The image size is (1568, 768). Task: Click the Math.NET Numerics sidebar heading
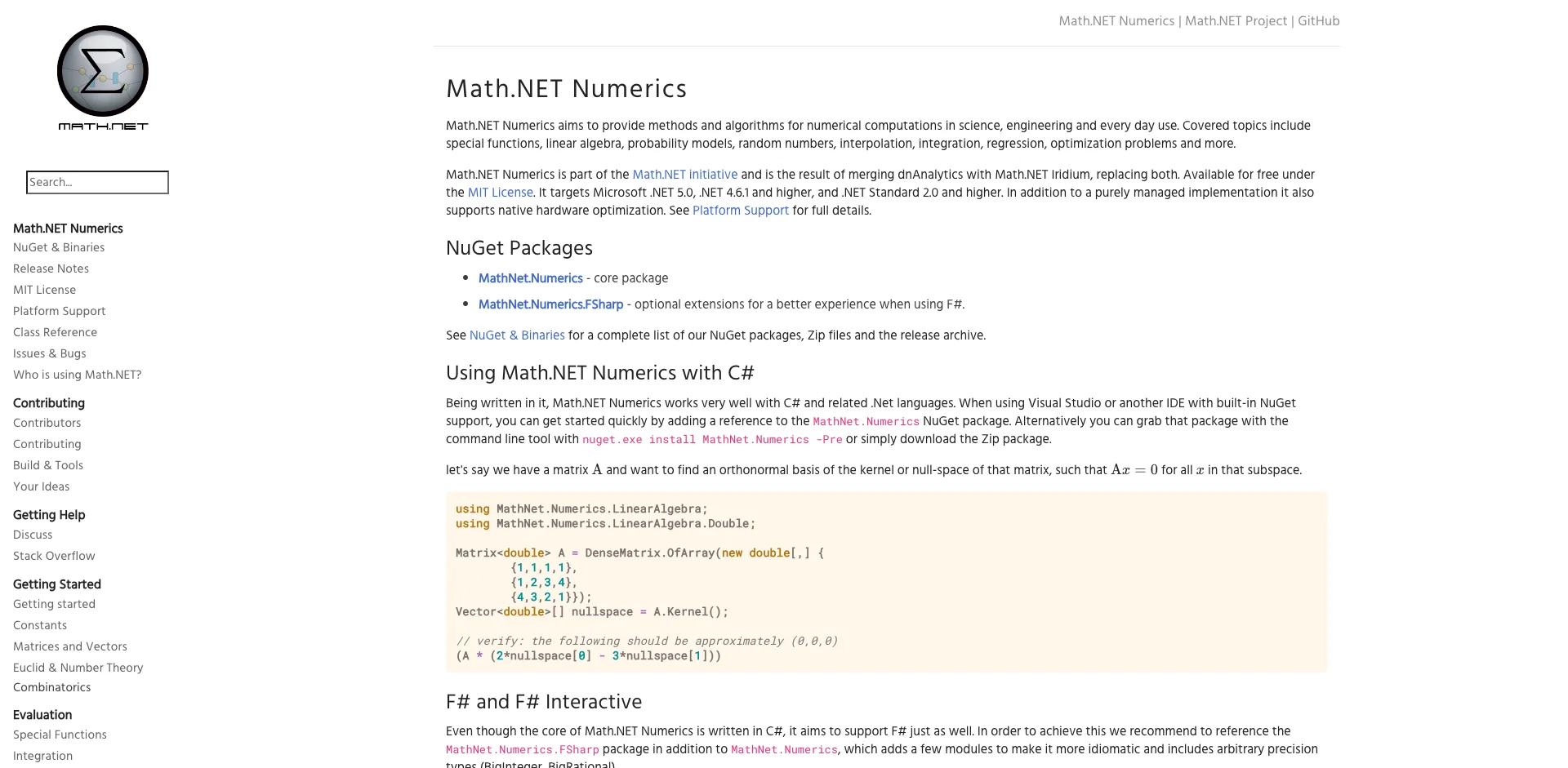tap(68, 229)
